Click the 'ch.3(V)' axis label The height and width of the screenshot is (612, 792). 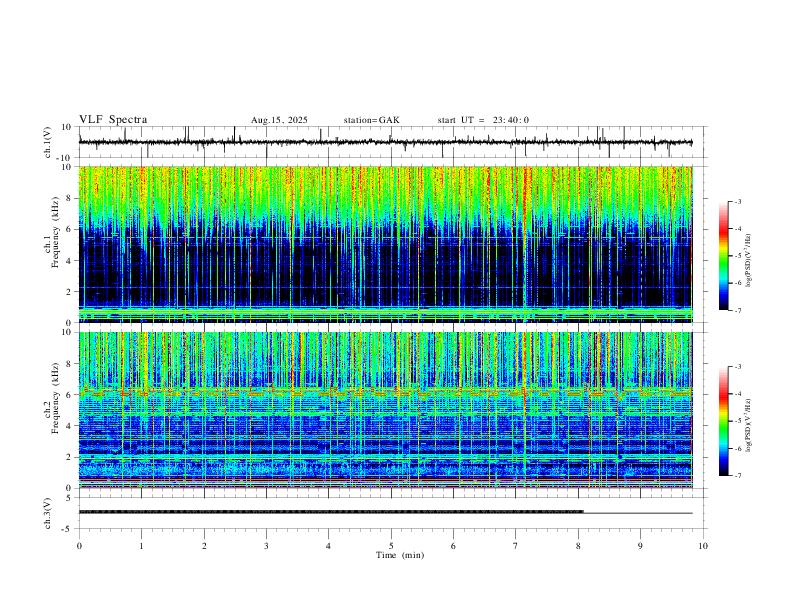pyautogui.click(x=48, y=513)
